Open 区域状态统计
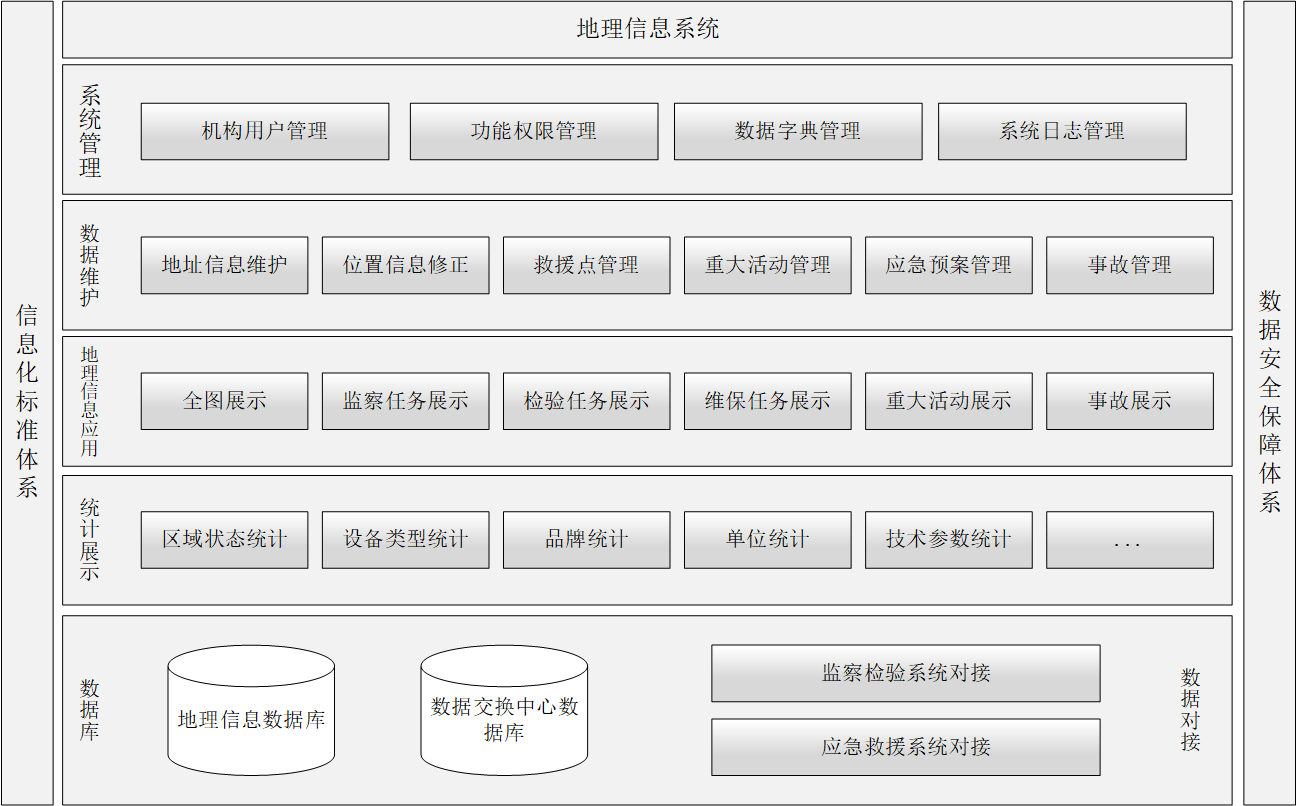1297x806 pixels. 224,540
